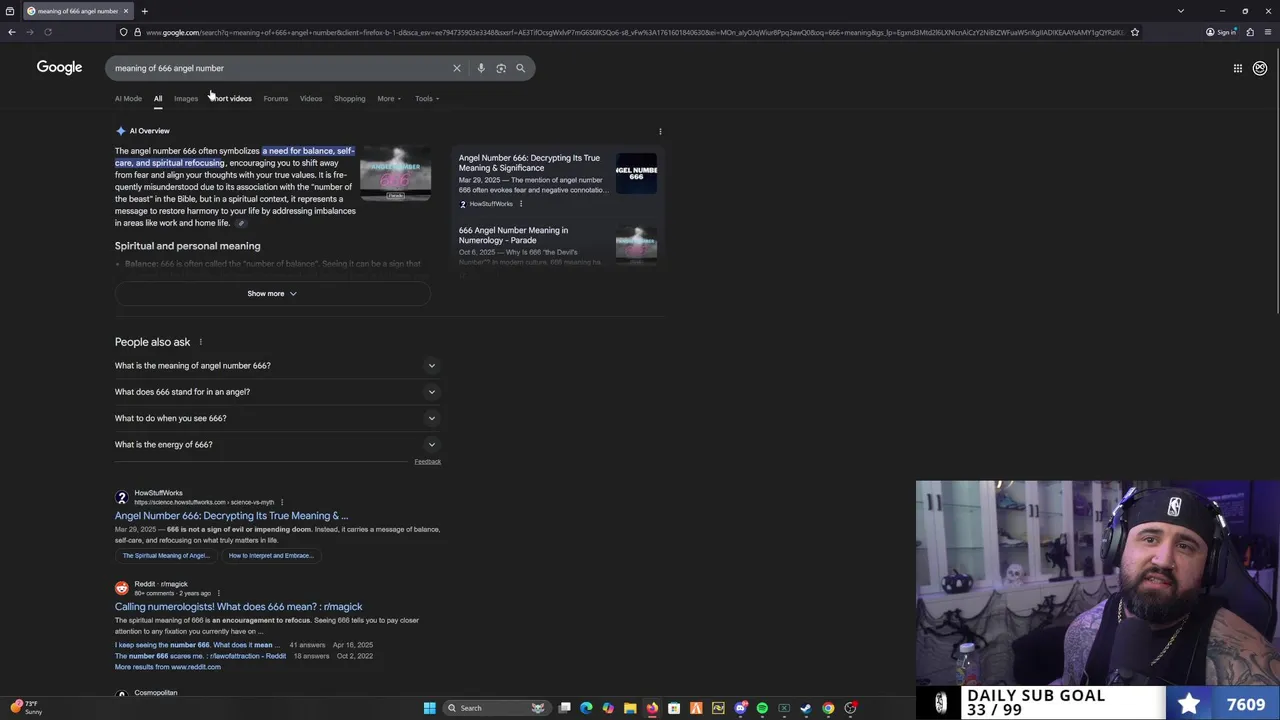The height and width of the screenshot is (720, 1280).
Task: Open 'More results from www.reddit.com'
Action: tap(168, 667)
